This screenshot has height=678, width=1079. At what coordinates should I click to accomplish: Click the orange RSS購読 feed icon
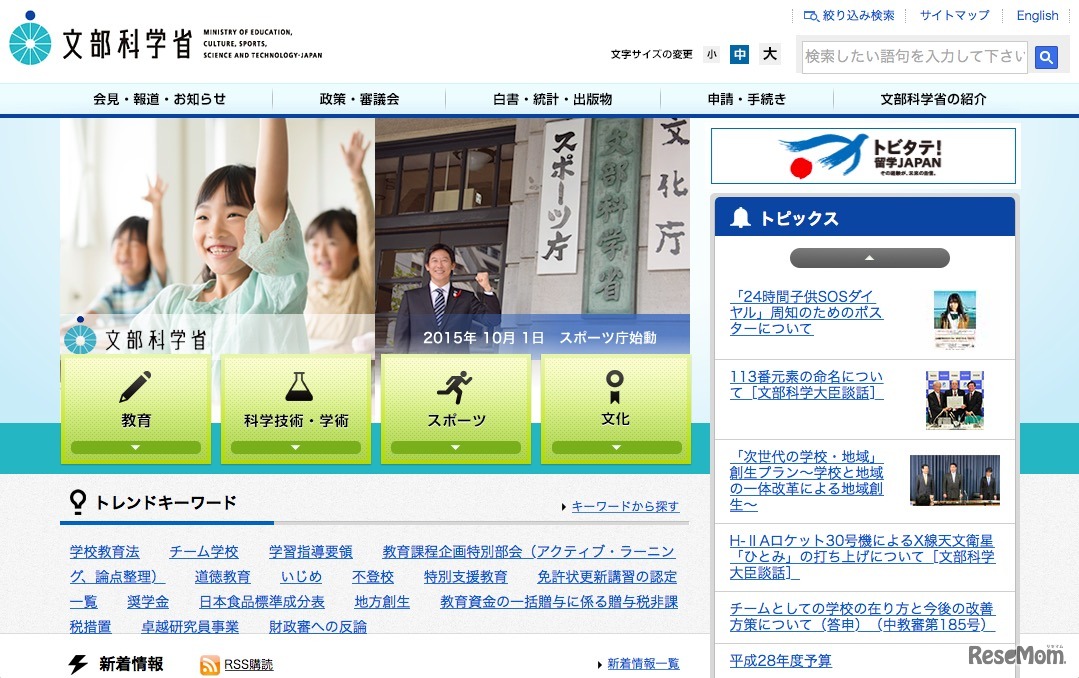(209, 664)
